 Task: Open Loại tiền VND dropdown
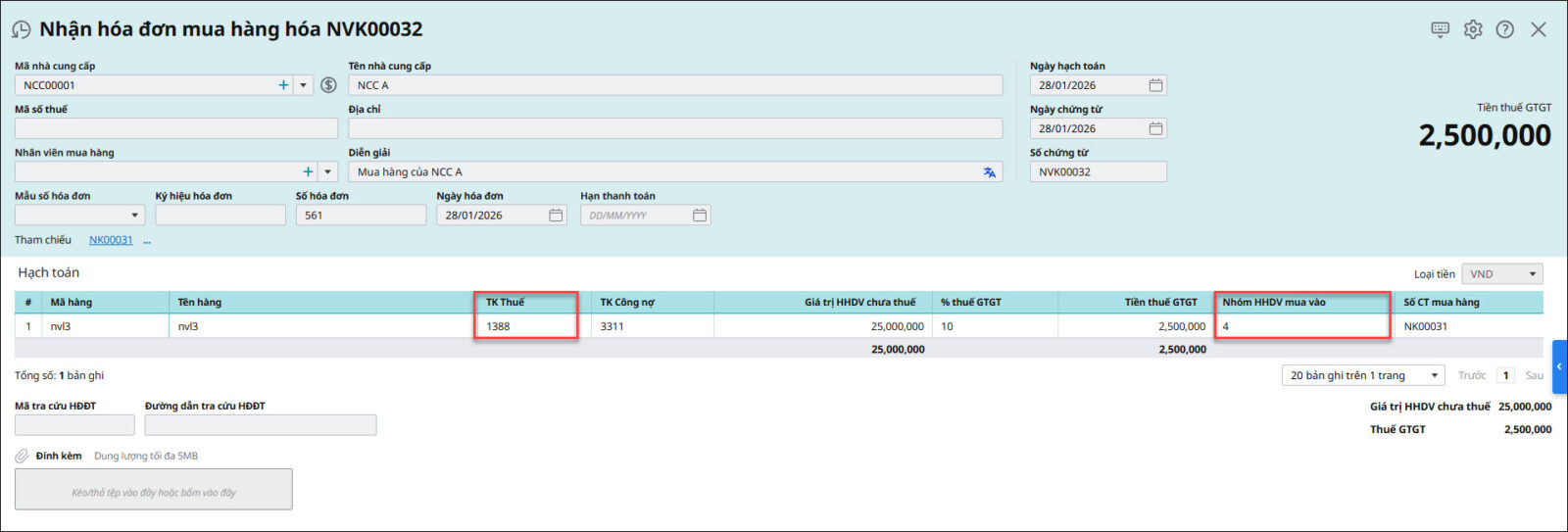(x=1532, y=274)
